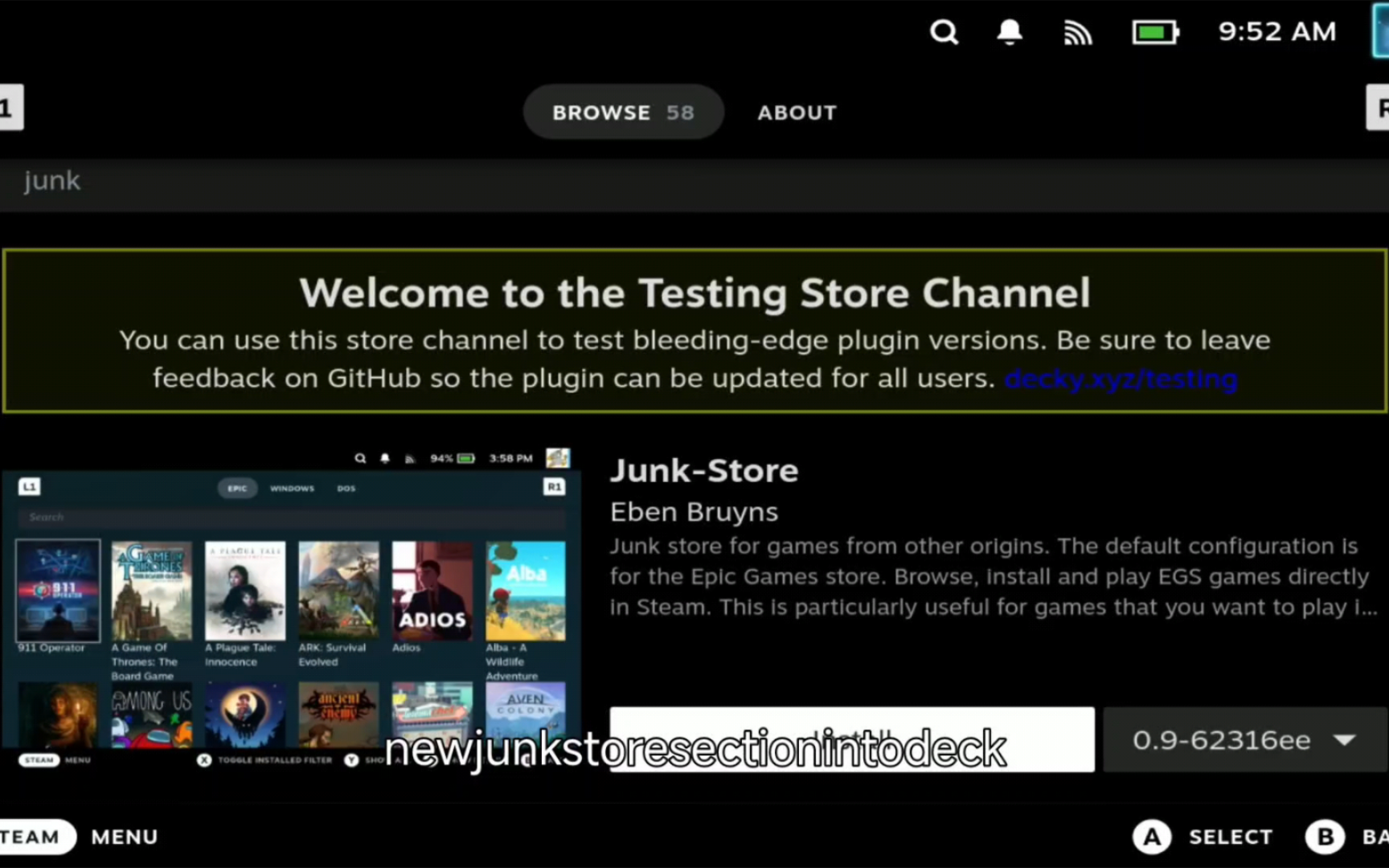This screenshot has width=1389, height=868.
Task: Click the user avatar in top corner
Action: point(1380,31)
